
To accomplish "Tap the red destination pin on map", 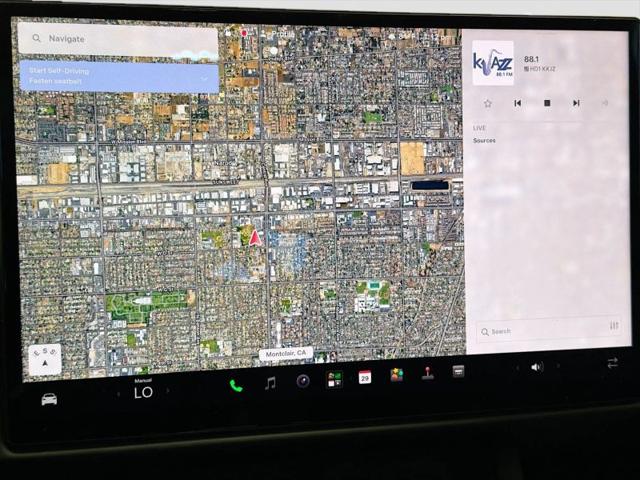I will point(244,33).
